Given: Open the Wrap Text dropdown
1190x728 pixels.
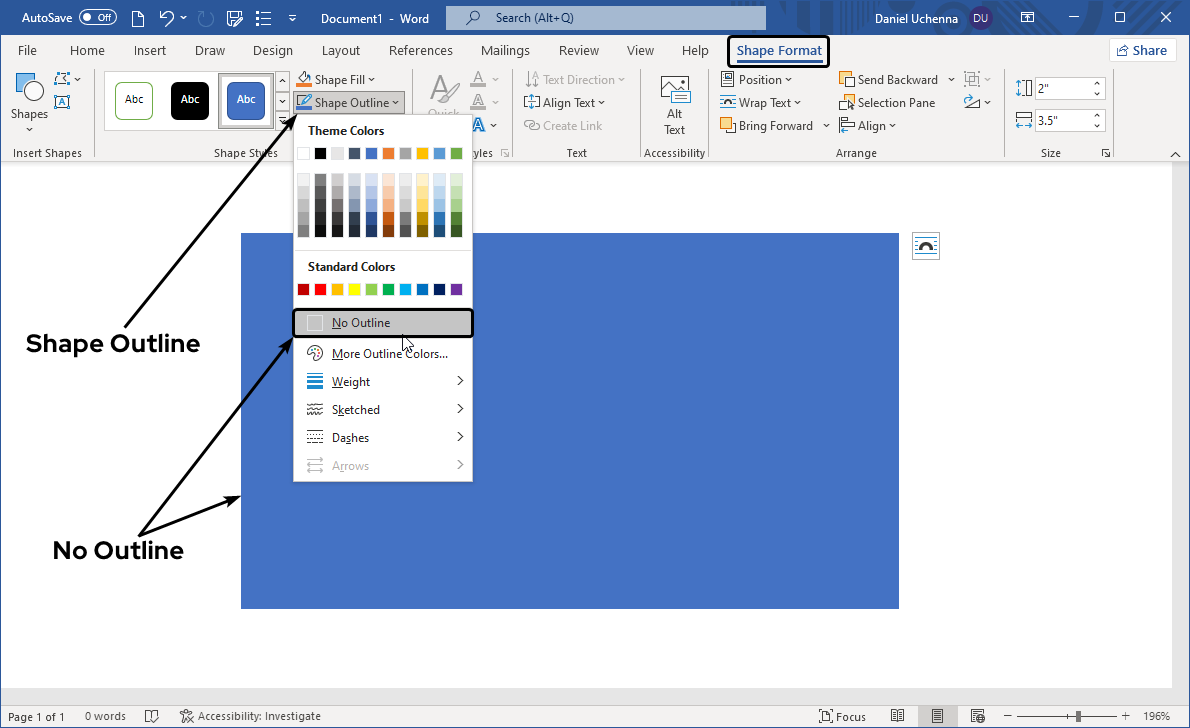Looking at the screenshot, I should pos(760,103).
